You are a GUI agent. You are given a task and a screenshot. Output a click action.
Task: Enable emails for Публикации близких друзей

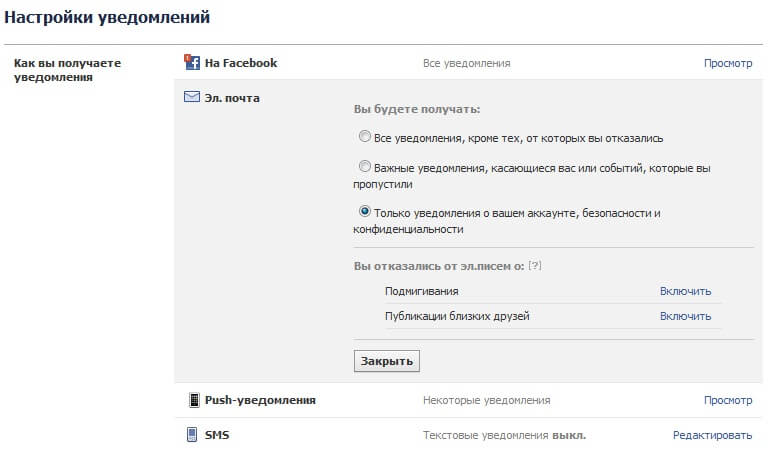point(685,316)
